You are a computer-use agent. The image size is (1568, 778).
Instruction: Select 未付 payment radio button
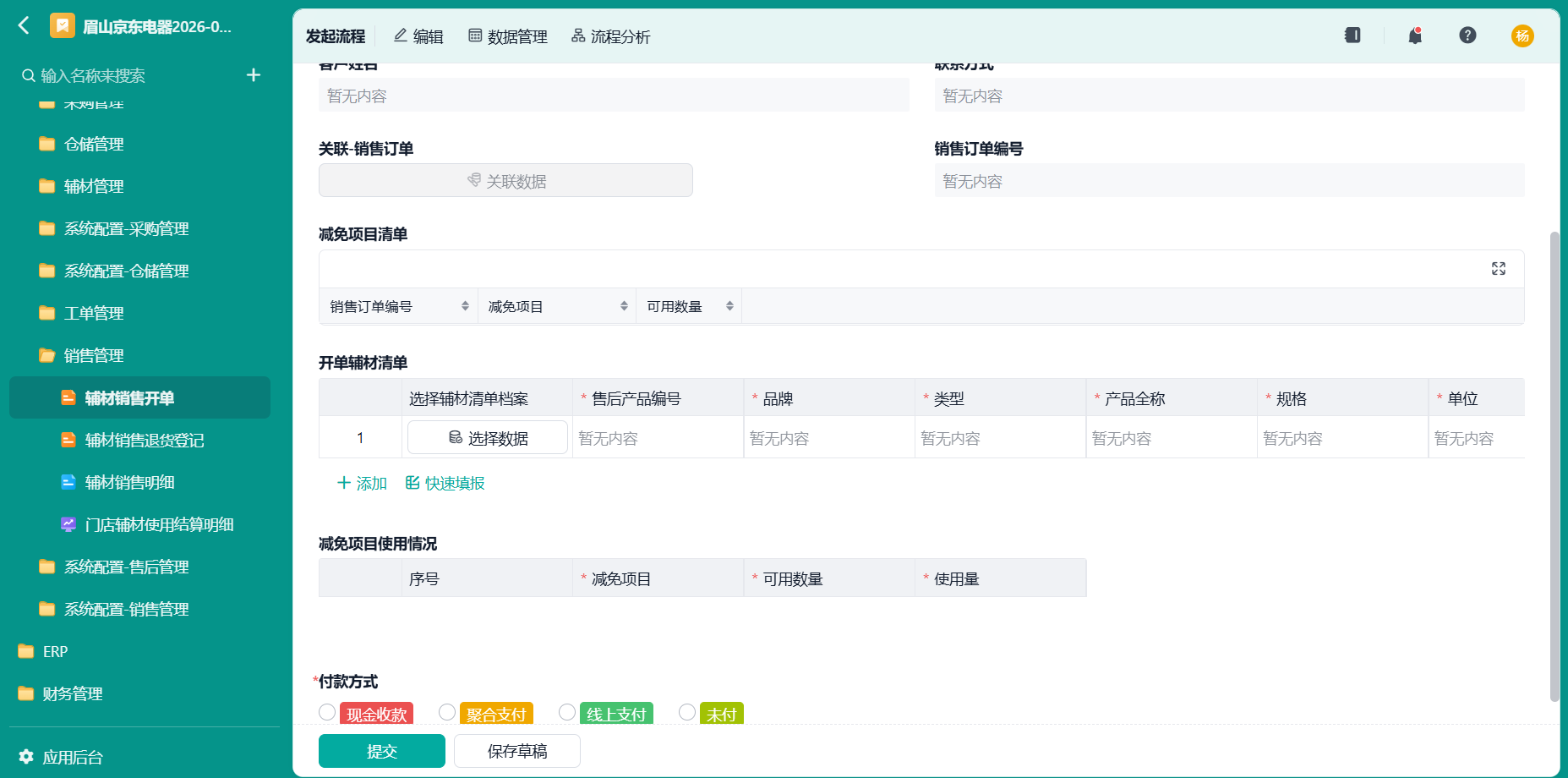pyautogui.click(x=687, y=712)
